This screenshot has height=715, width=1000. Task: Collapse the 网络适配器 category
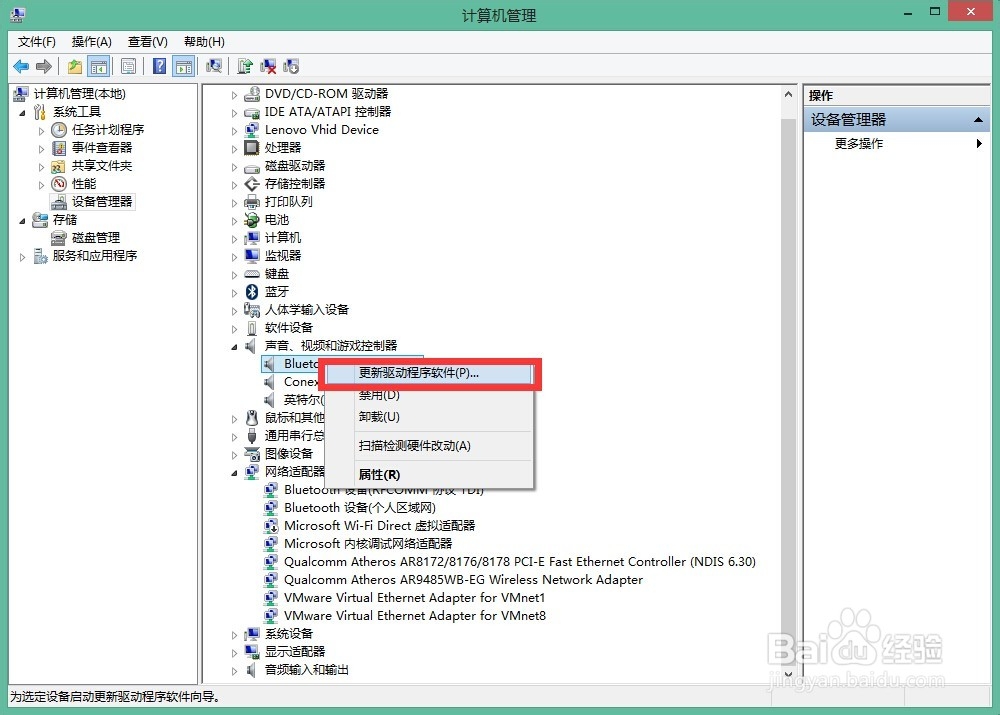click(234, 473)
